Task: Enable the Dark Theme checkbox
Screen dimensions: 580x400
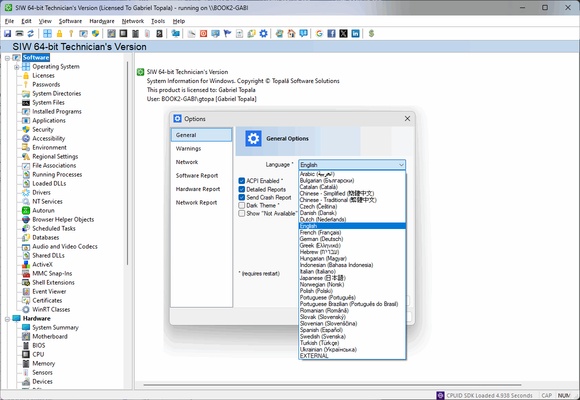Action: point(242,205)
